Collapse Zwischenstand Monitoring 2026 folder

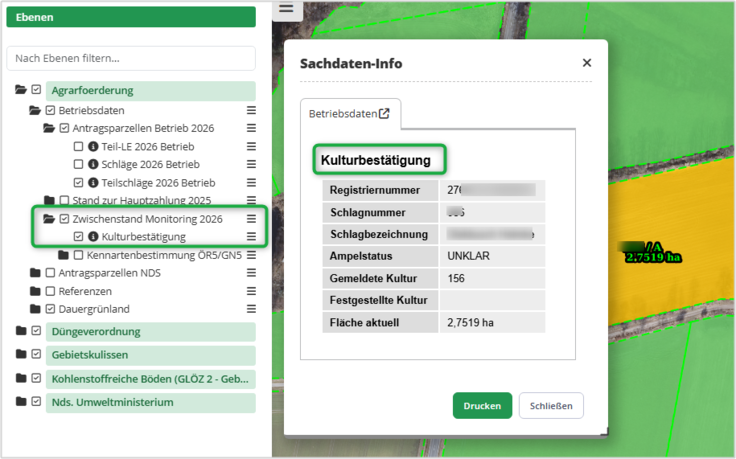tap(49, 219)
